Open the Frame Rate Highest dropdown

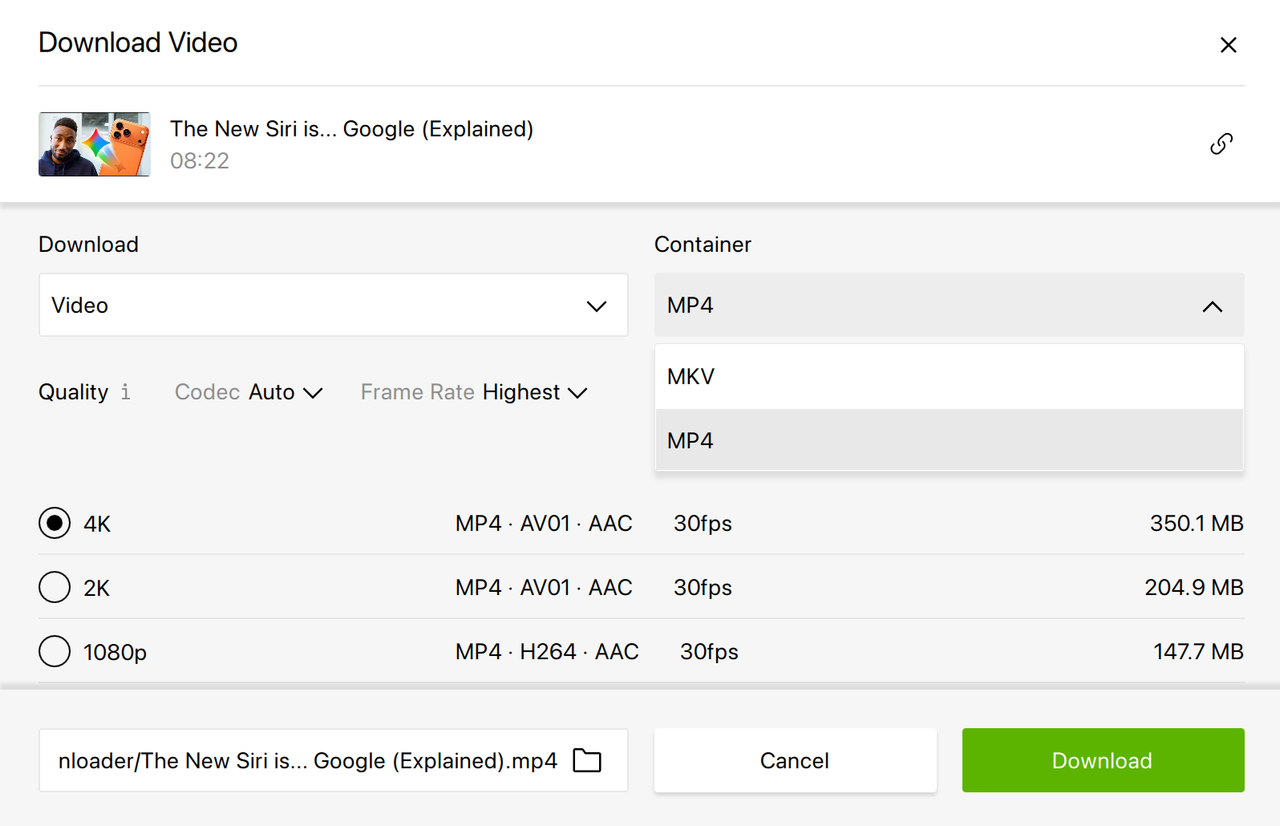point(534,392)
